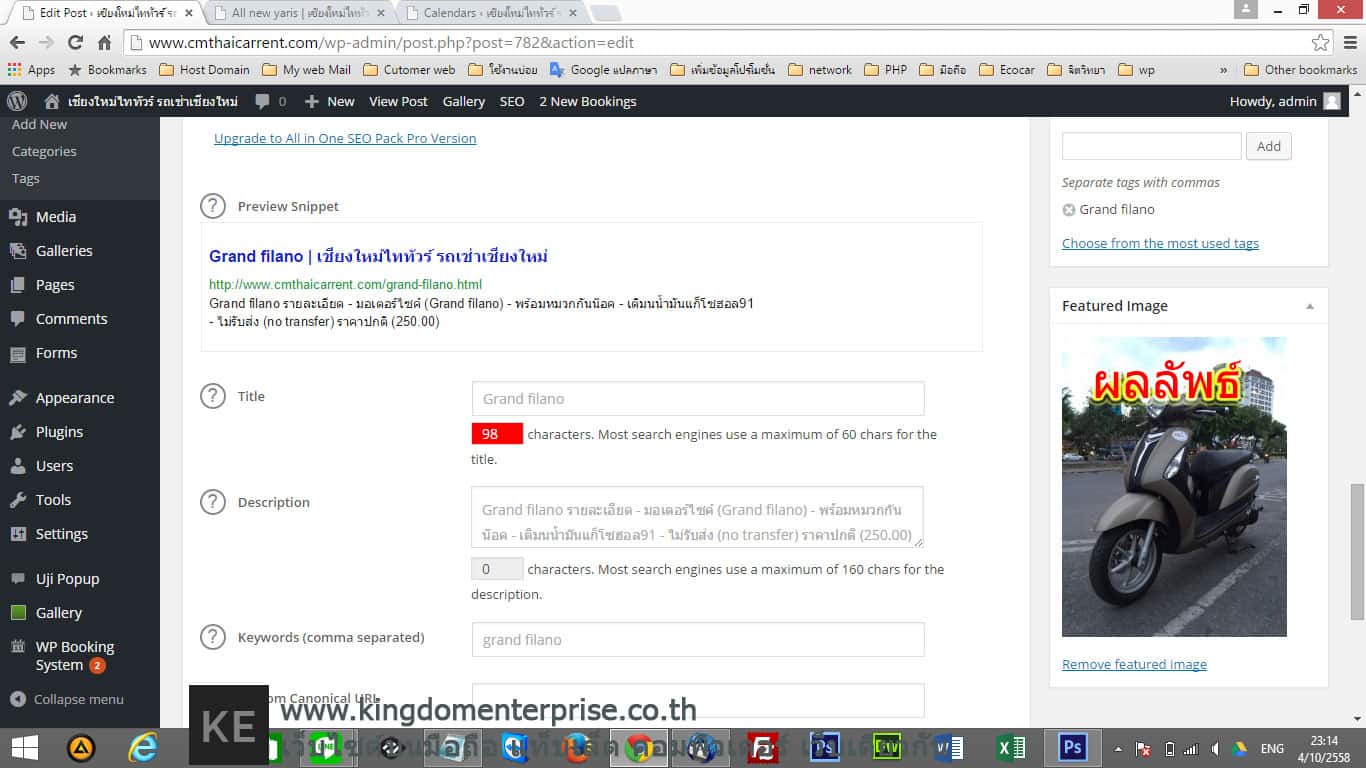
Task: Open the comments bubble in admin bar
Action: (x=269, y=101)
